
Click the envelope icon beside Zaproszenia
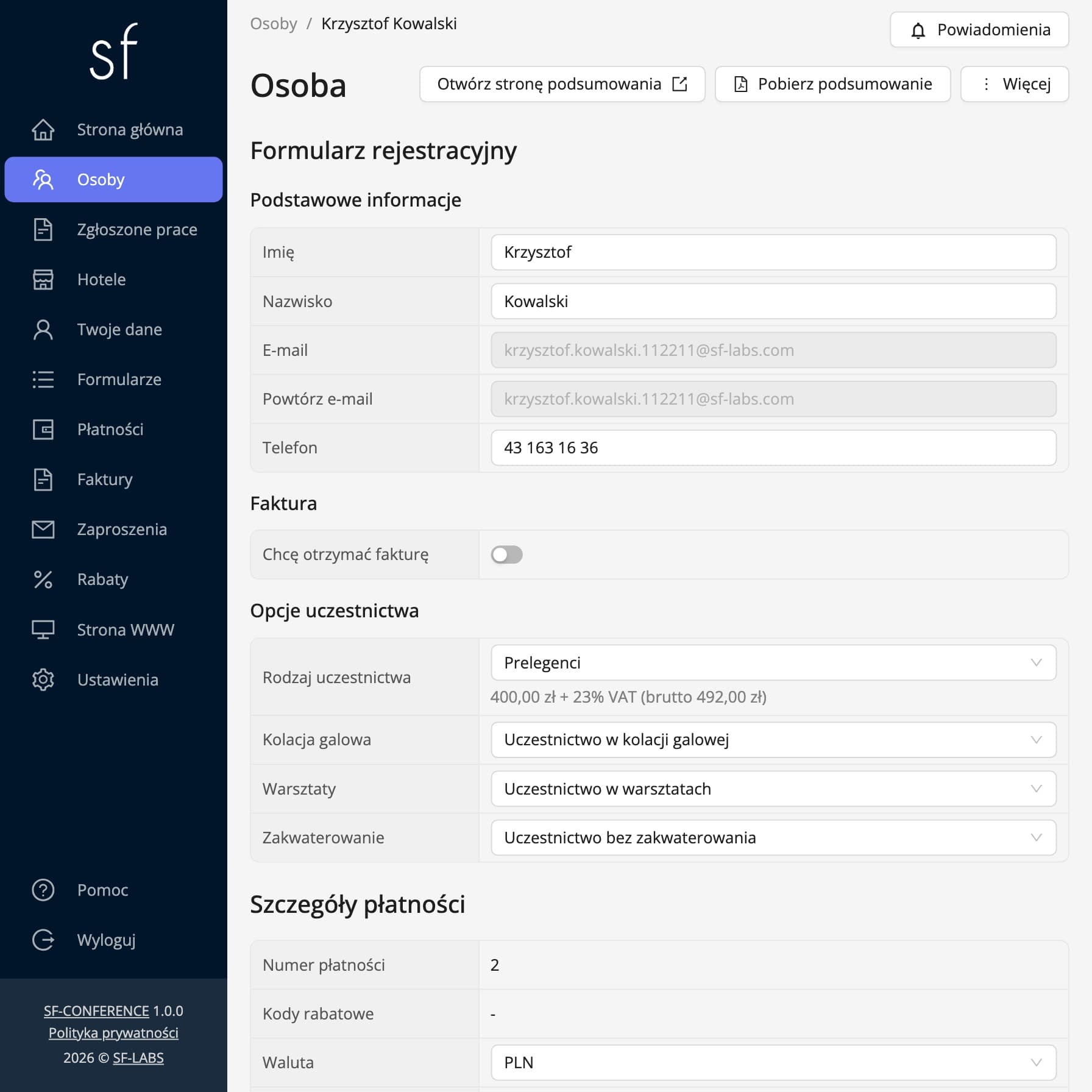[x=43, y=530]
